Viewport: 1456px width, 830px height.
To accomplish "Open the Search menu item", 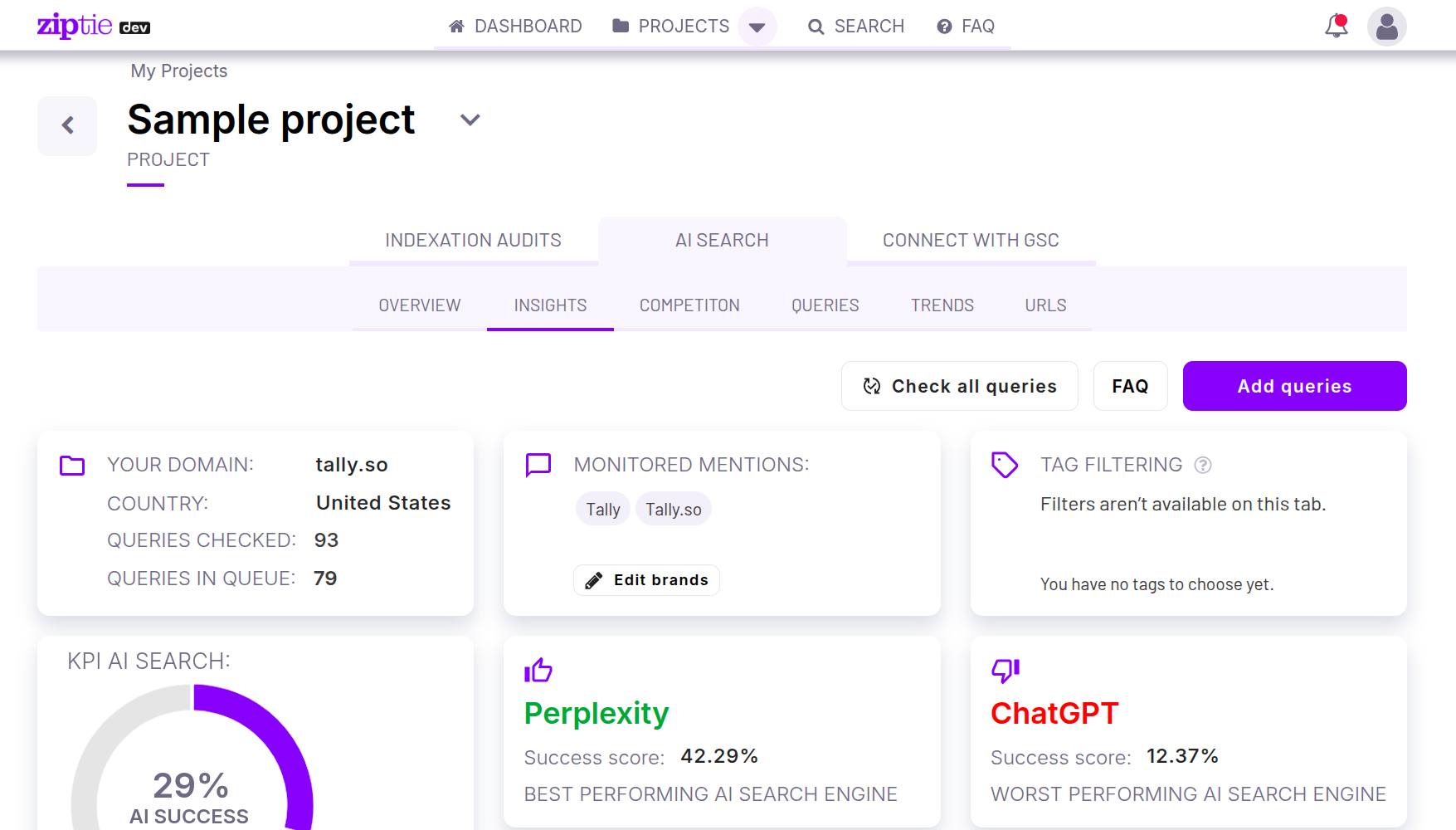I will [x=856, y=27].
